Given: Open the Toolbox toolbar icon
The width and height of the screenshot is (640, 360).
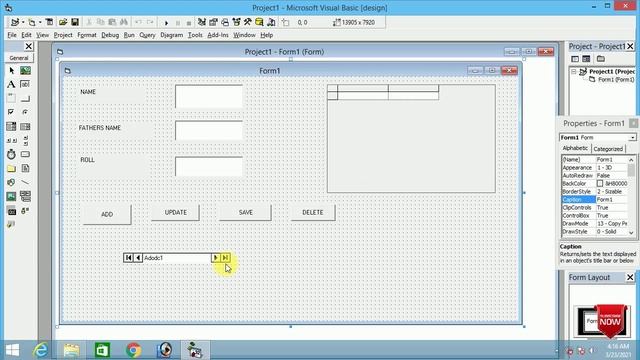Looking at the screenshot, I should point(247,22).
